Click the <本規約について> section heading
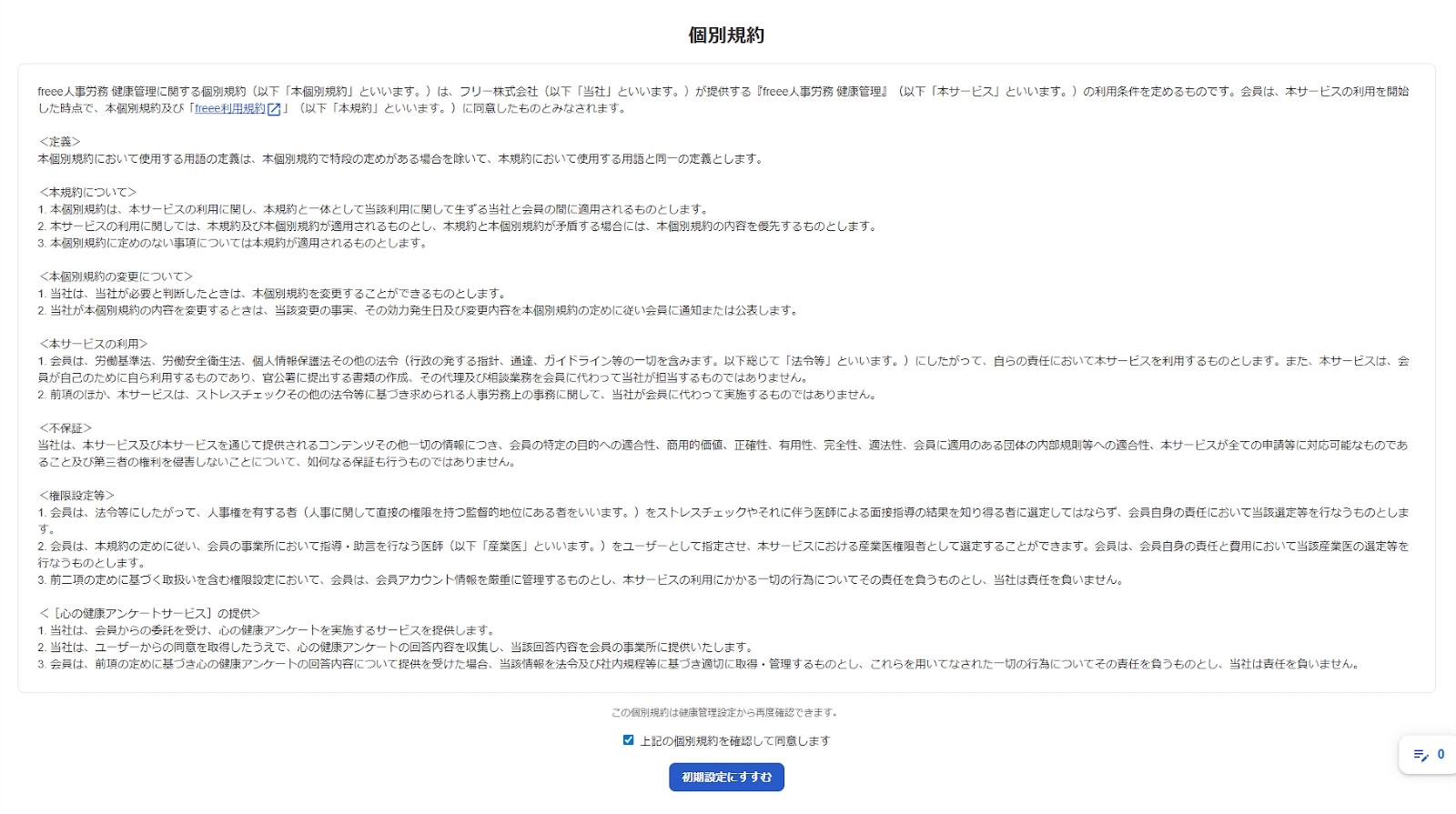 click(87, 193)
